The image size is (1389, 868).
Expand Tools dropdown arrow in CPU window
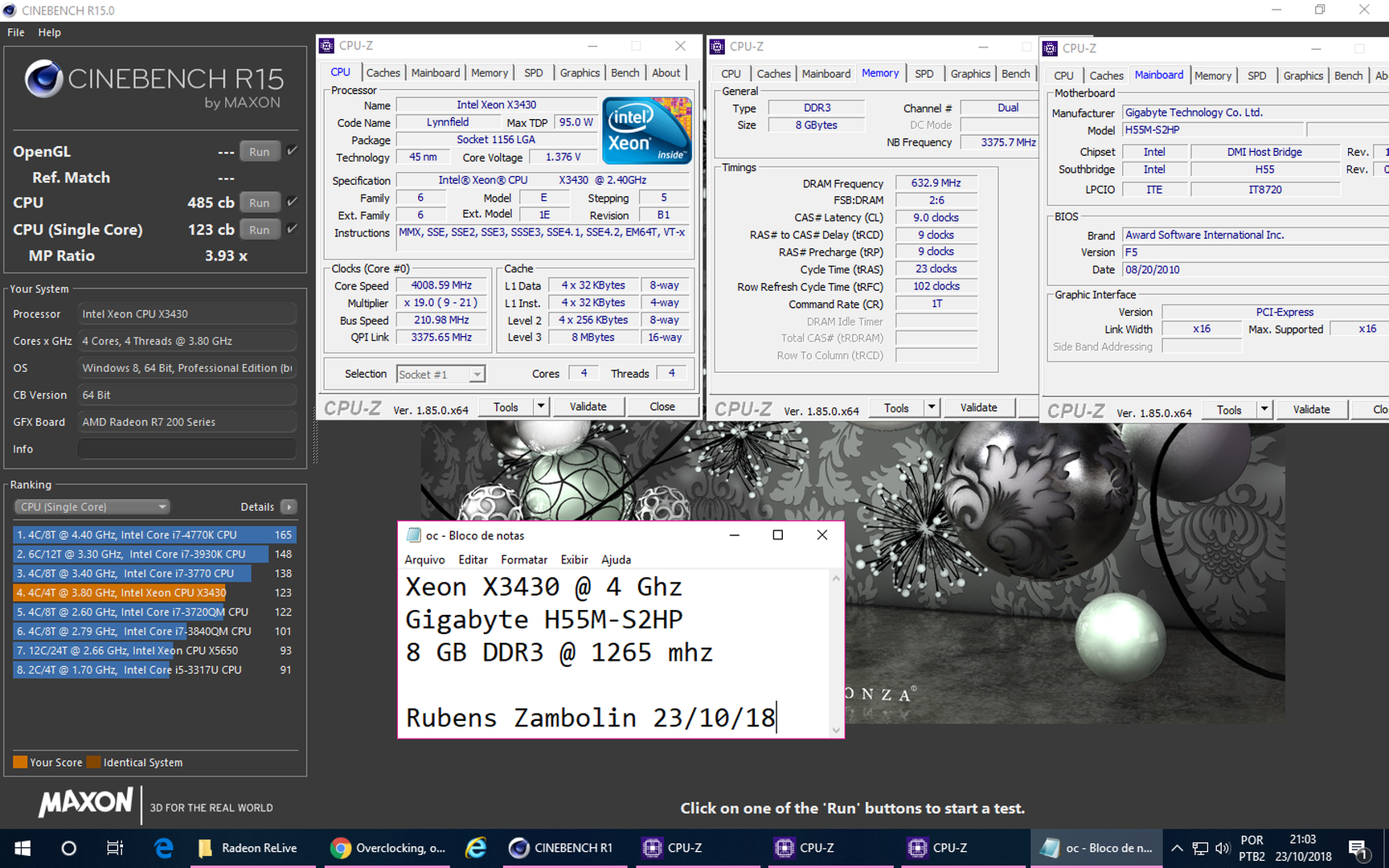point(541,407)
